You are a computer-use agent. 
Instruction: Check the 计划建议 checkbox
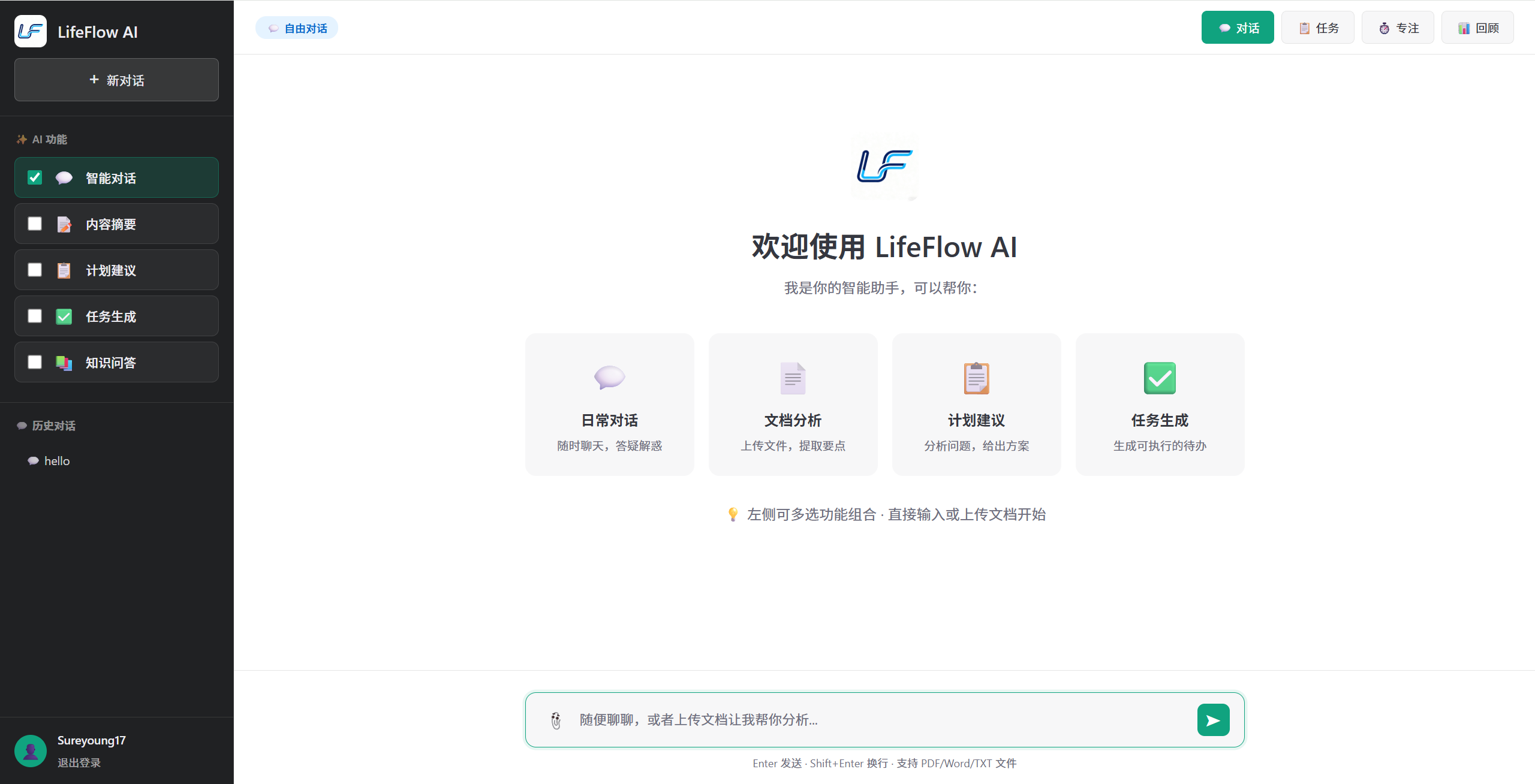(35, 270)
